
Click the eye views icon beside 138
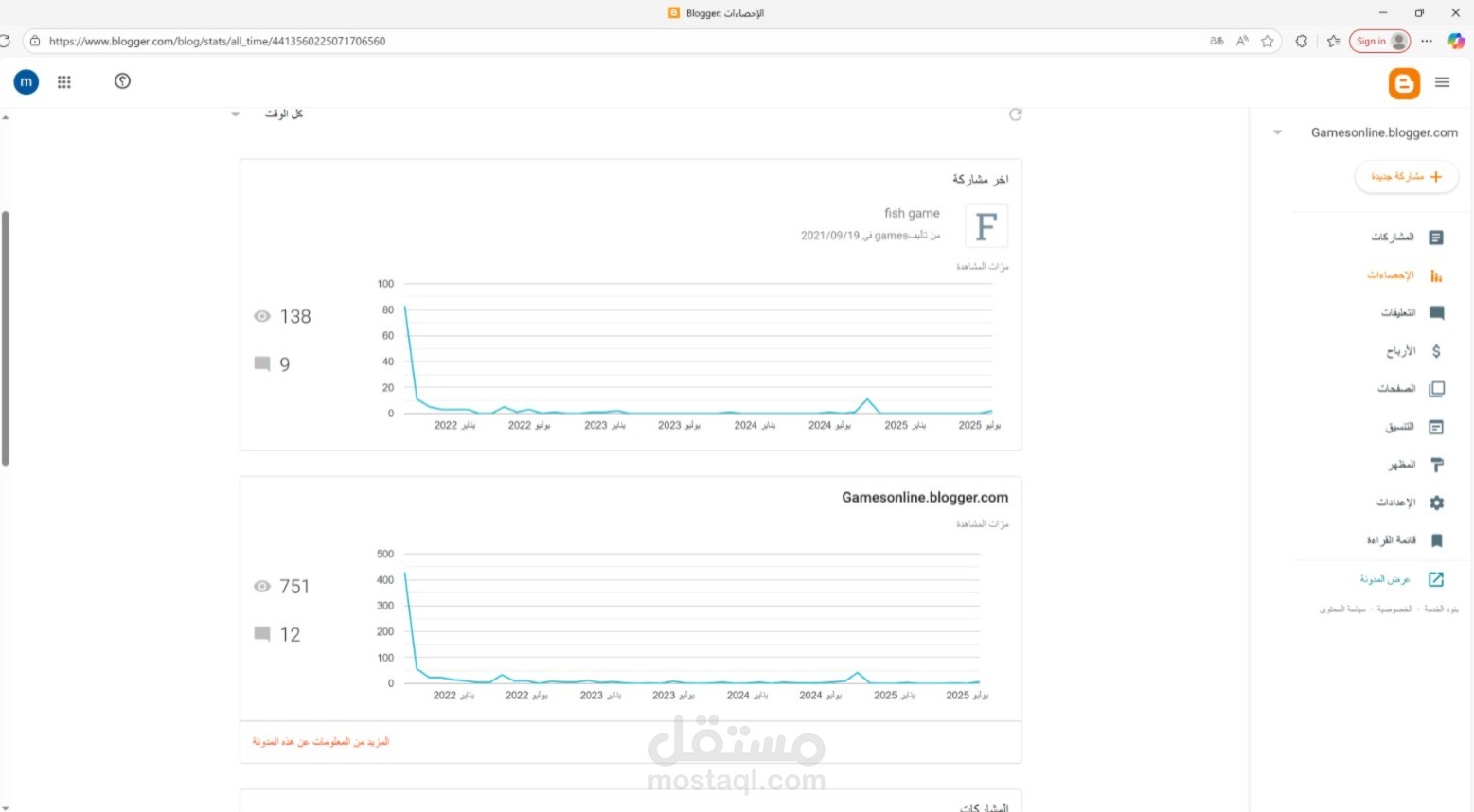262,317
